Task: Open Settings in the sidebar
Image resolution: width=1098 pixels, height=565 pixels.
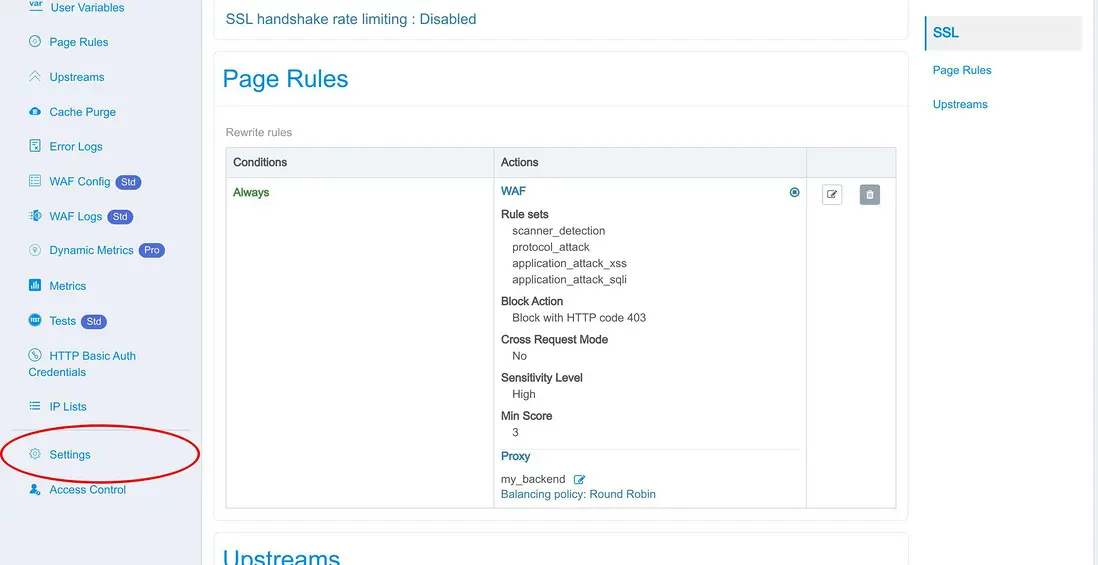Action: (x=70, y=454)
